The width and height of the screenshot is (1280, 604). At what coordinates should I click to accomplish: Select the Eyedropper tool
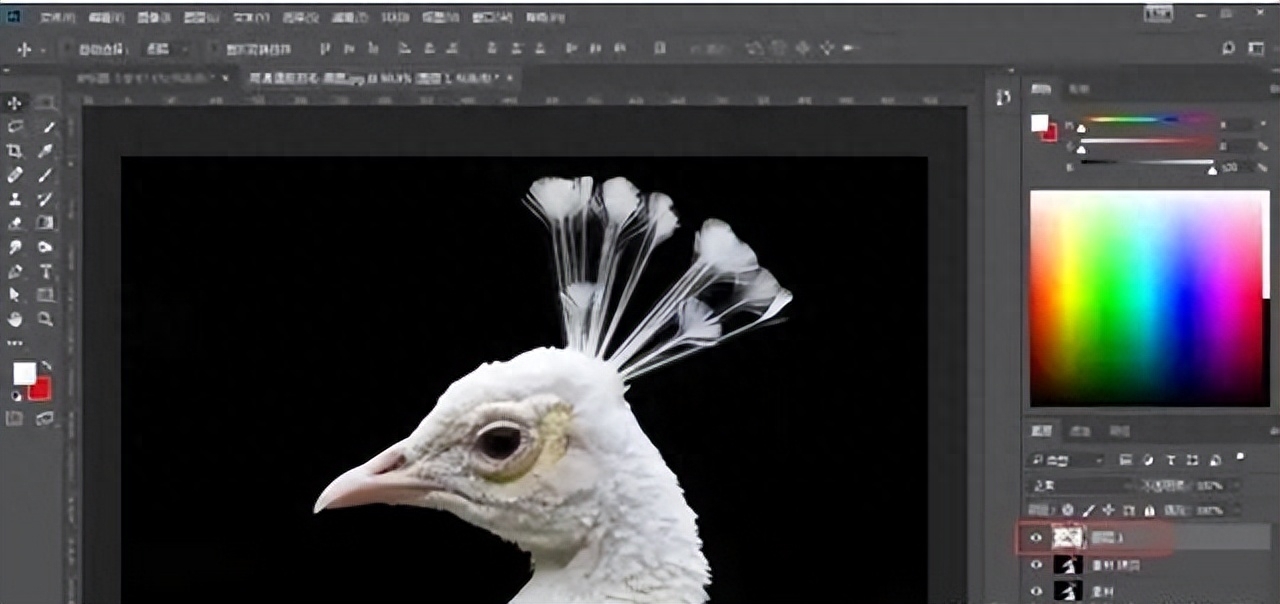(46, 151)
